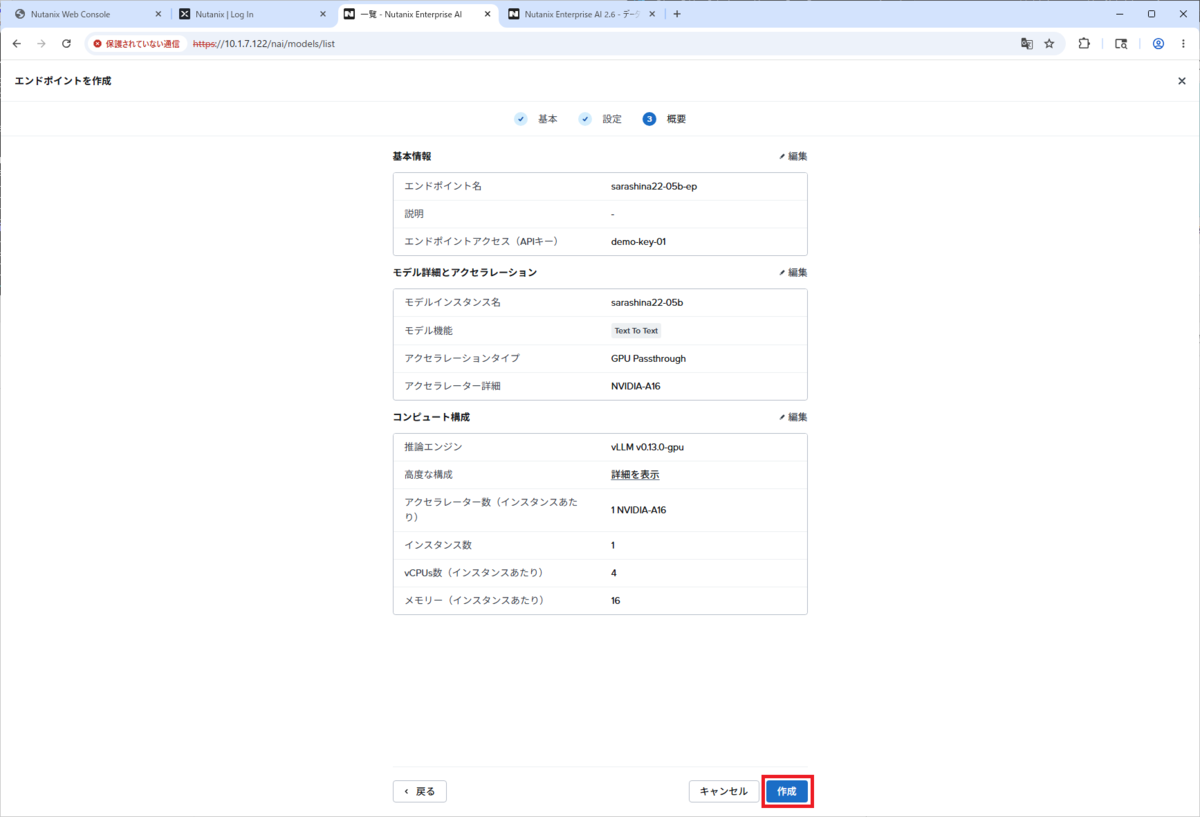Image resolution: width=1200 pixels, height=817 pixels.
Task: Click the アクセラレーションタイプ label
Action: [x=462, y=358]
